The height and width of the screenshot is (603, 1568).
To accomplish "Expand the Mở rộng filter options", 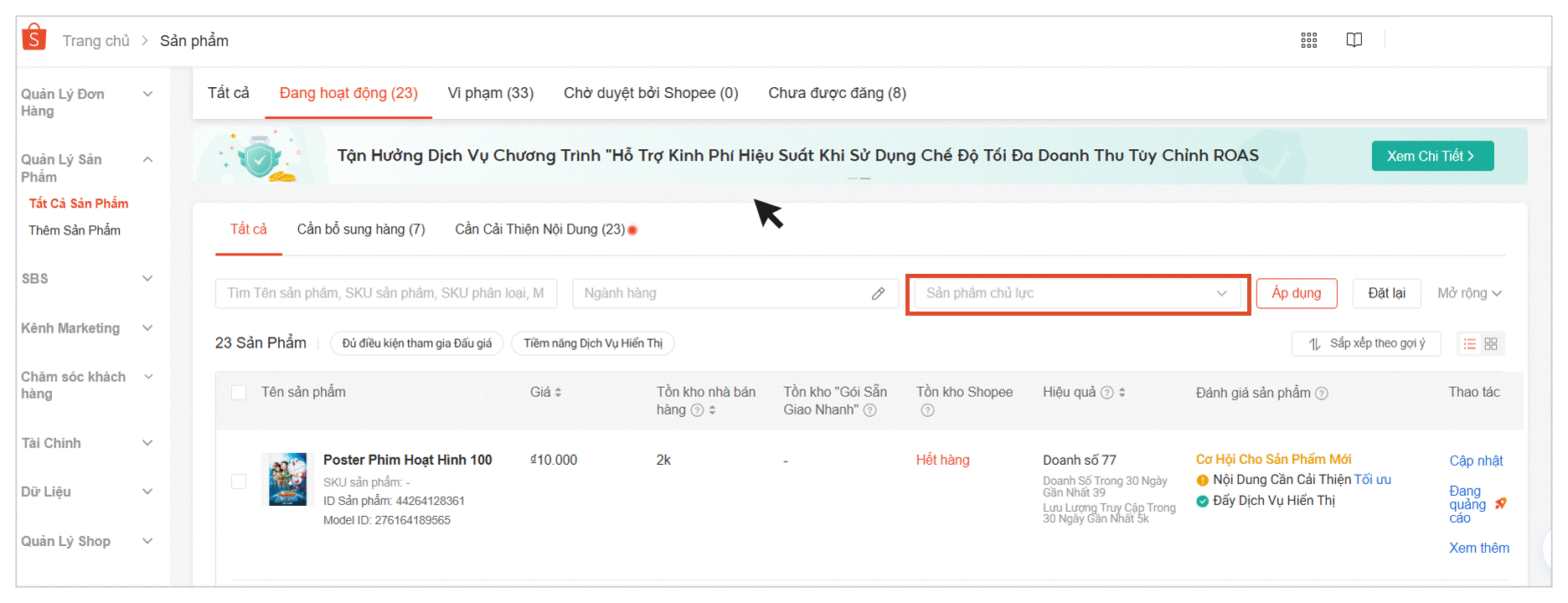I will click(1469, 293).
